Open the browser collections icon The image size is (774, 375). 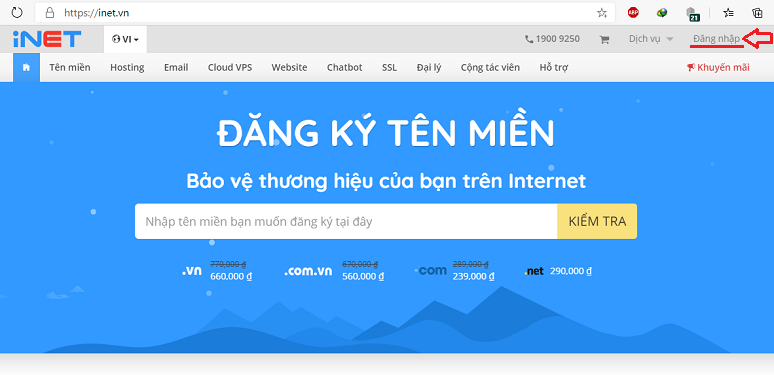(x=757, y=13)
